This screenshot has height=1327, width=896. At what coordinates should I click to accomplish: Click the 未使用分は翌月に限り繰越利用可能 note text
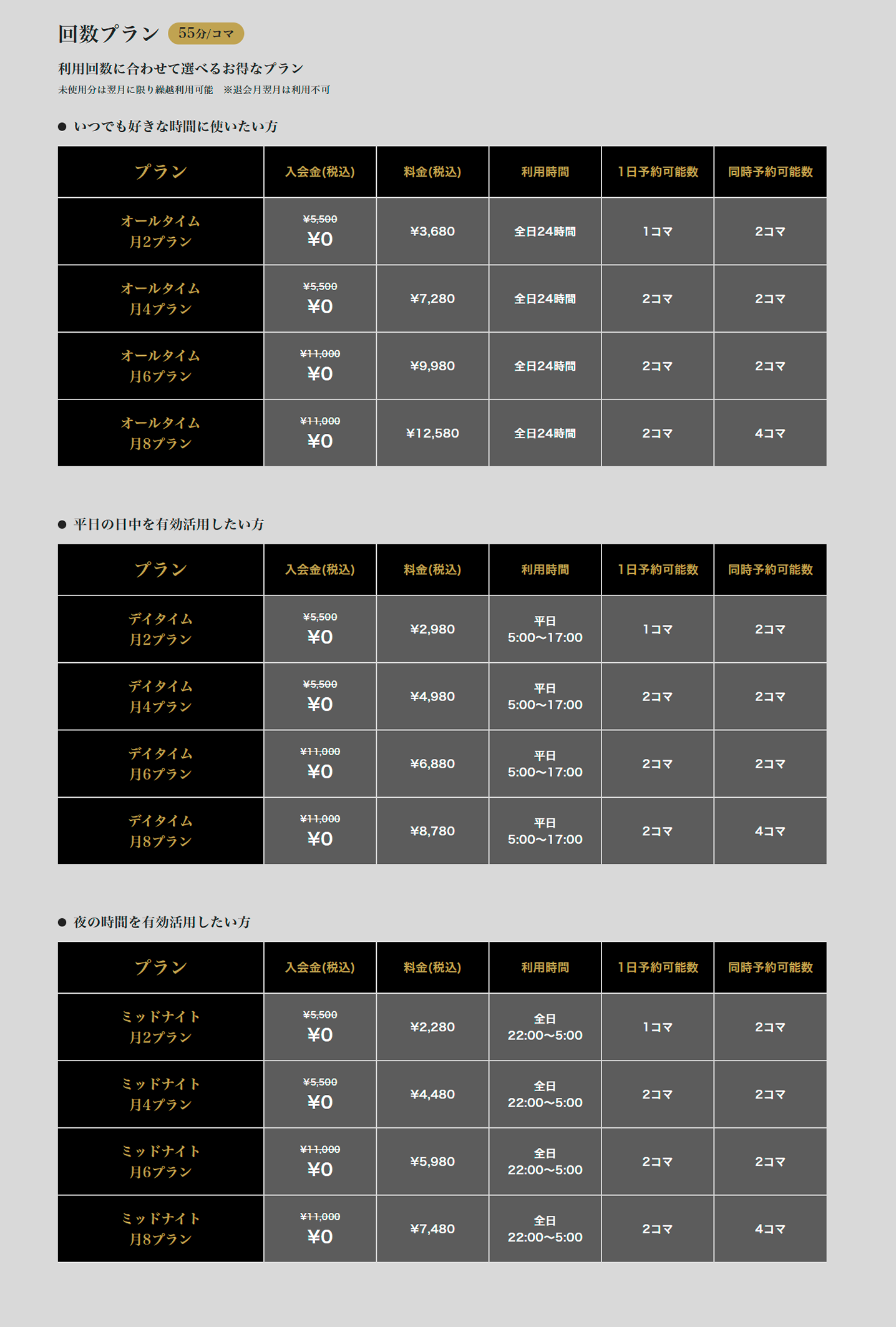[x=135, y=90]
